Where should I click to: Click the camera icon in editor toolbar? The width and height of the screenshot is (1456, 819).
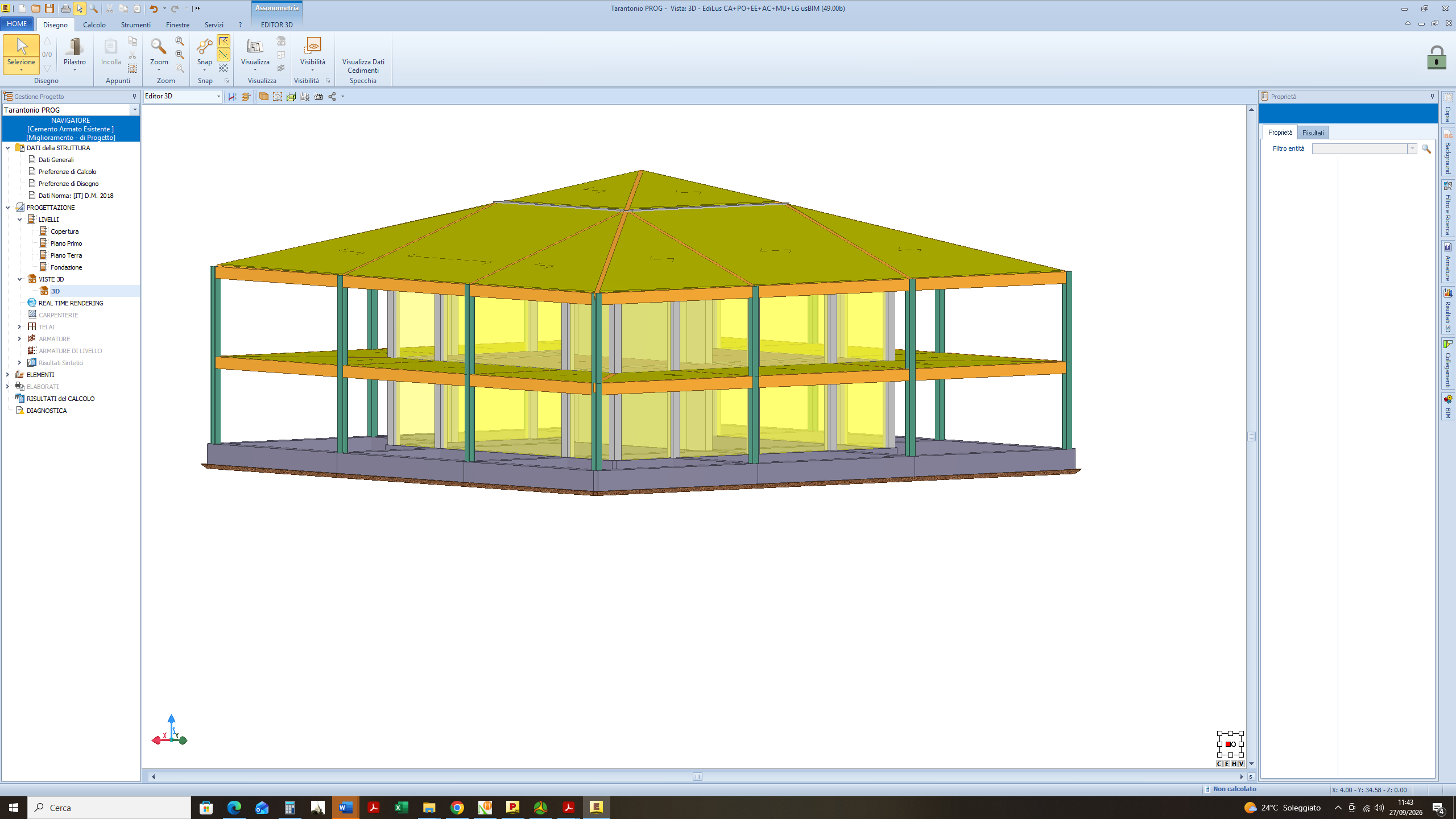pyautogui.click(x=318, y=97)
